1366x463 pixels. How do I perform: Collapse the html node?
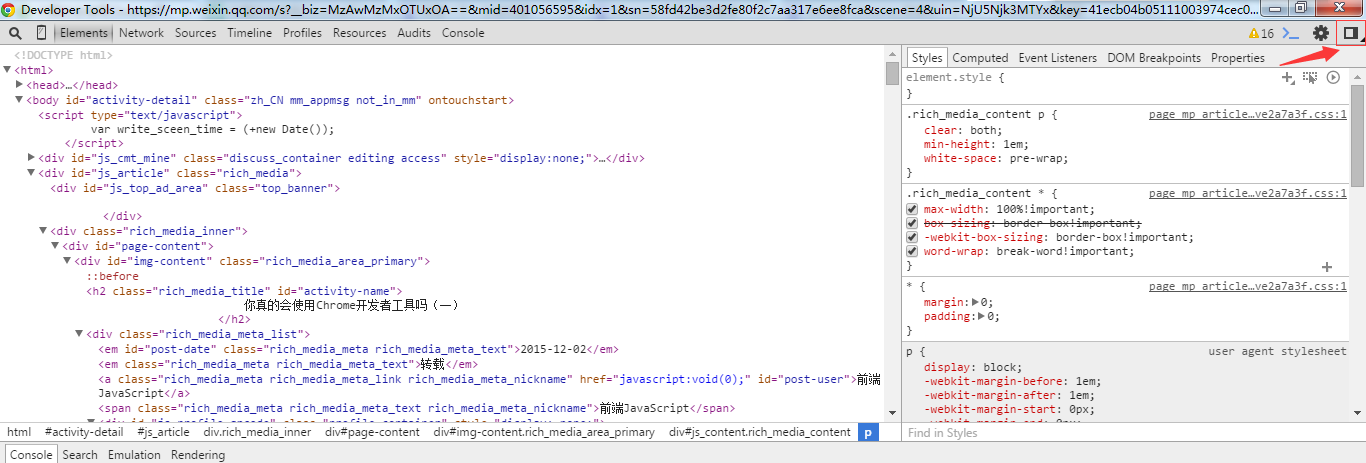point(8,70)
